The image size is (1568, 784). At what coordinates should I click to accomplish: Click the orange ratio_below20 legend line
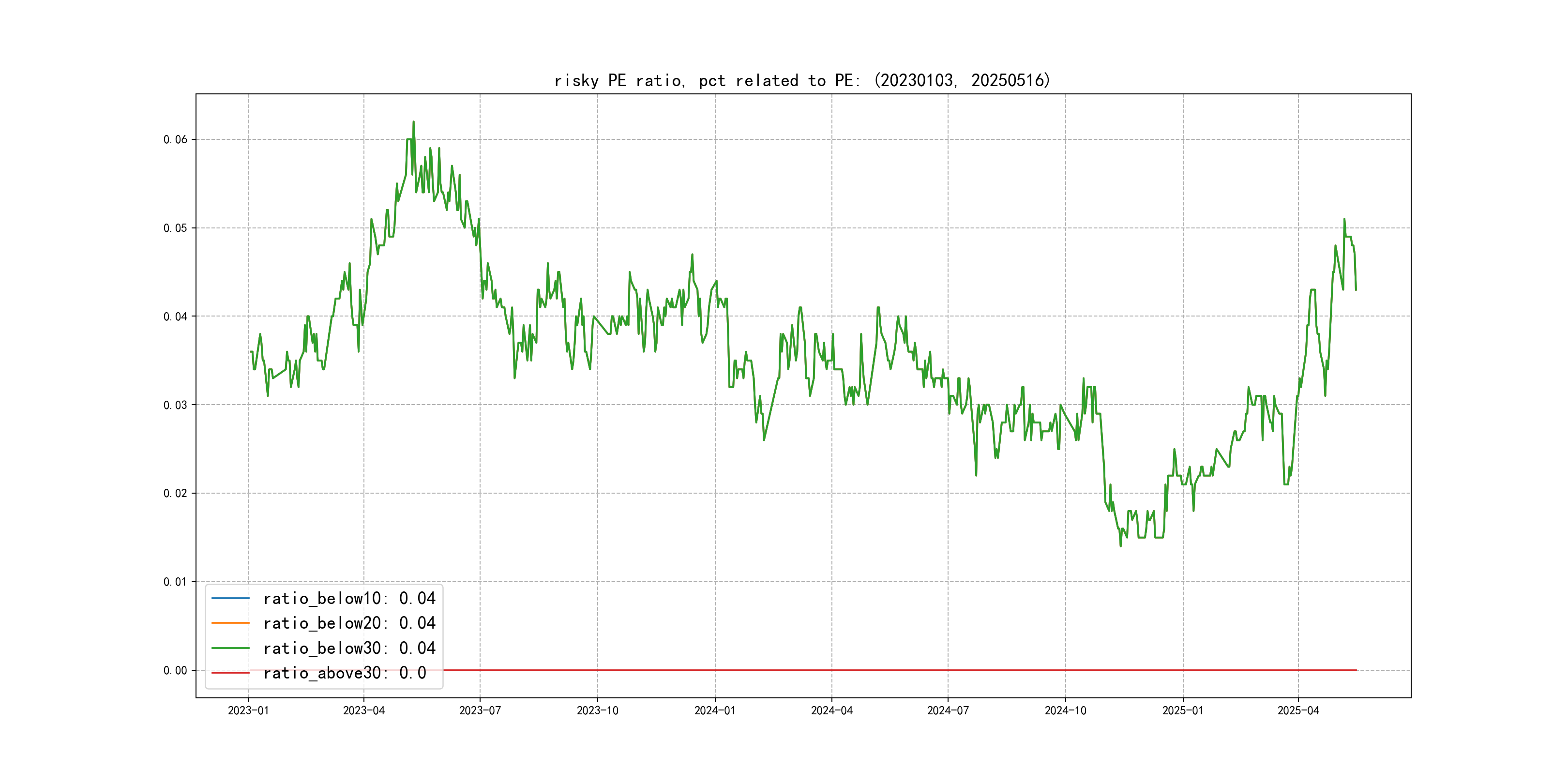[x=230, y=623]
